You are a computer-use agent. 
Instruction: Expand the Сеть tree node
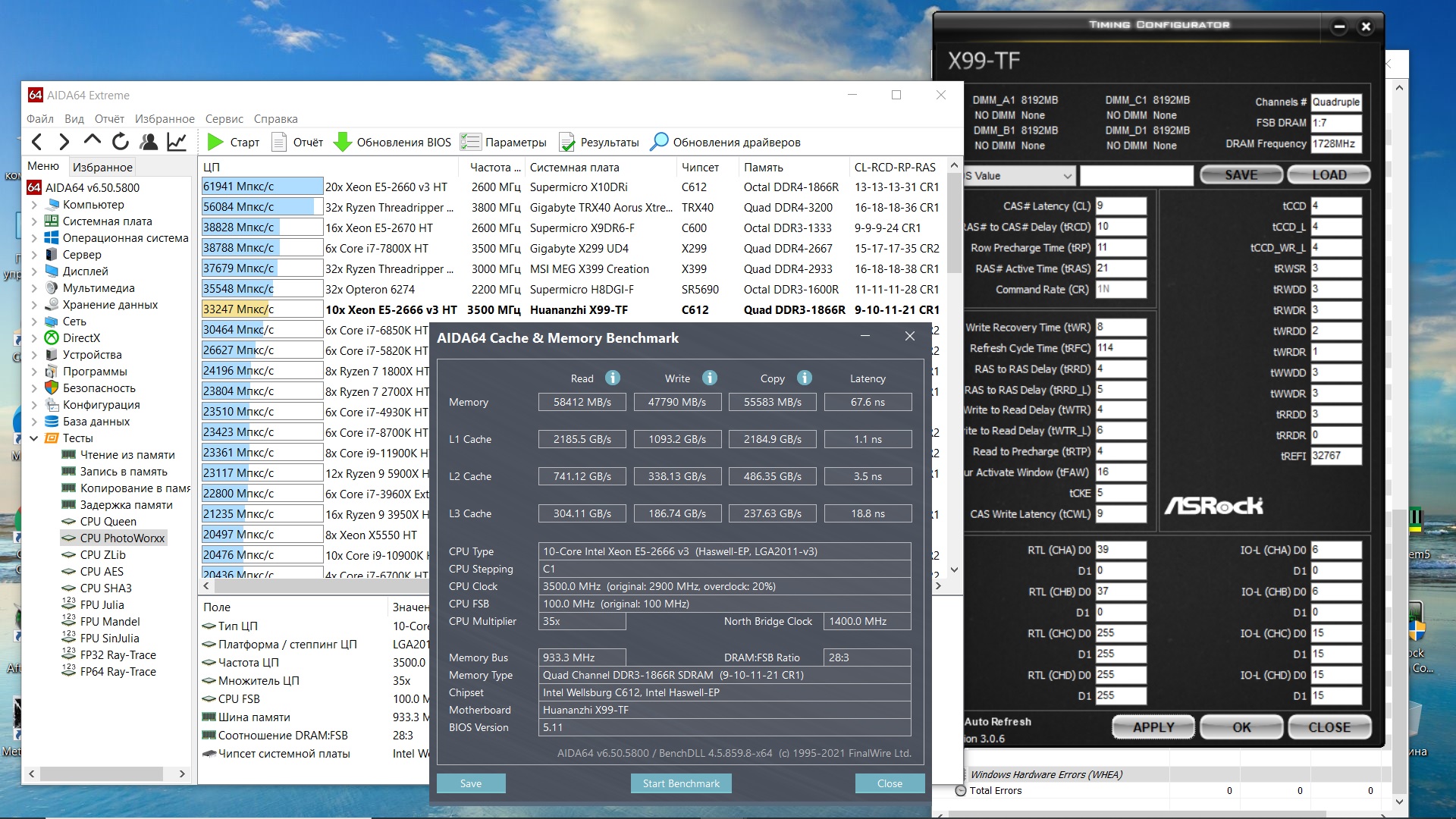coord(34,322)
